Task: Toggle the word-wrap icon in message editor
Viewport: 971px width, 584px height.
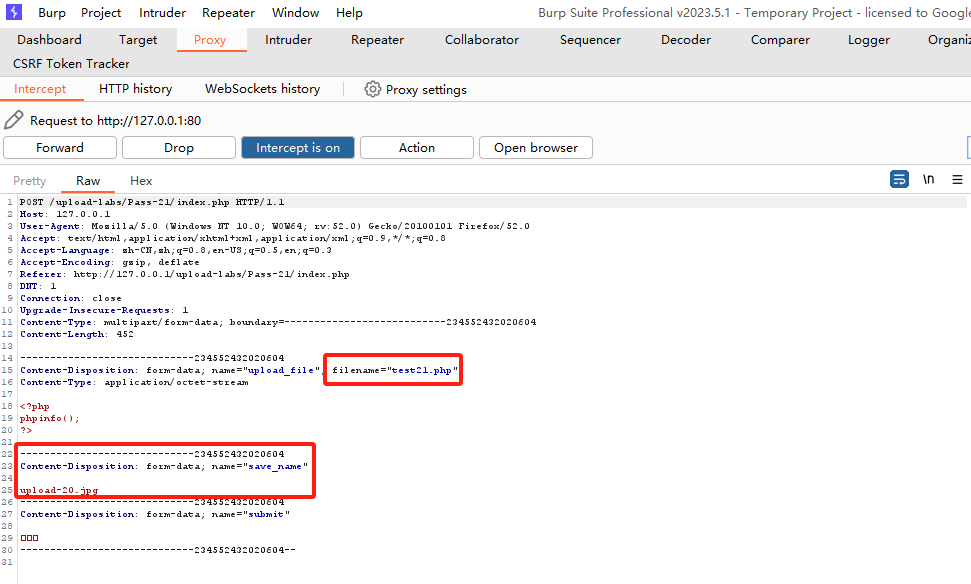Action: (899, 179)
